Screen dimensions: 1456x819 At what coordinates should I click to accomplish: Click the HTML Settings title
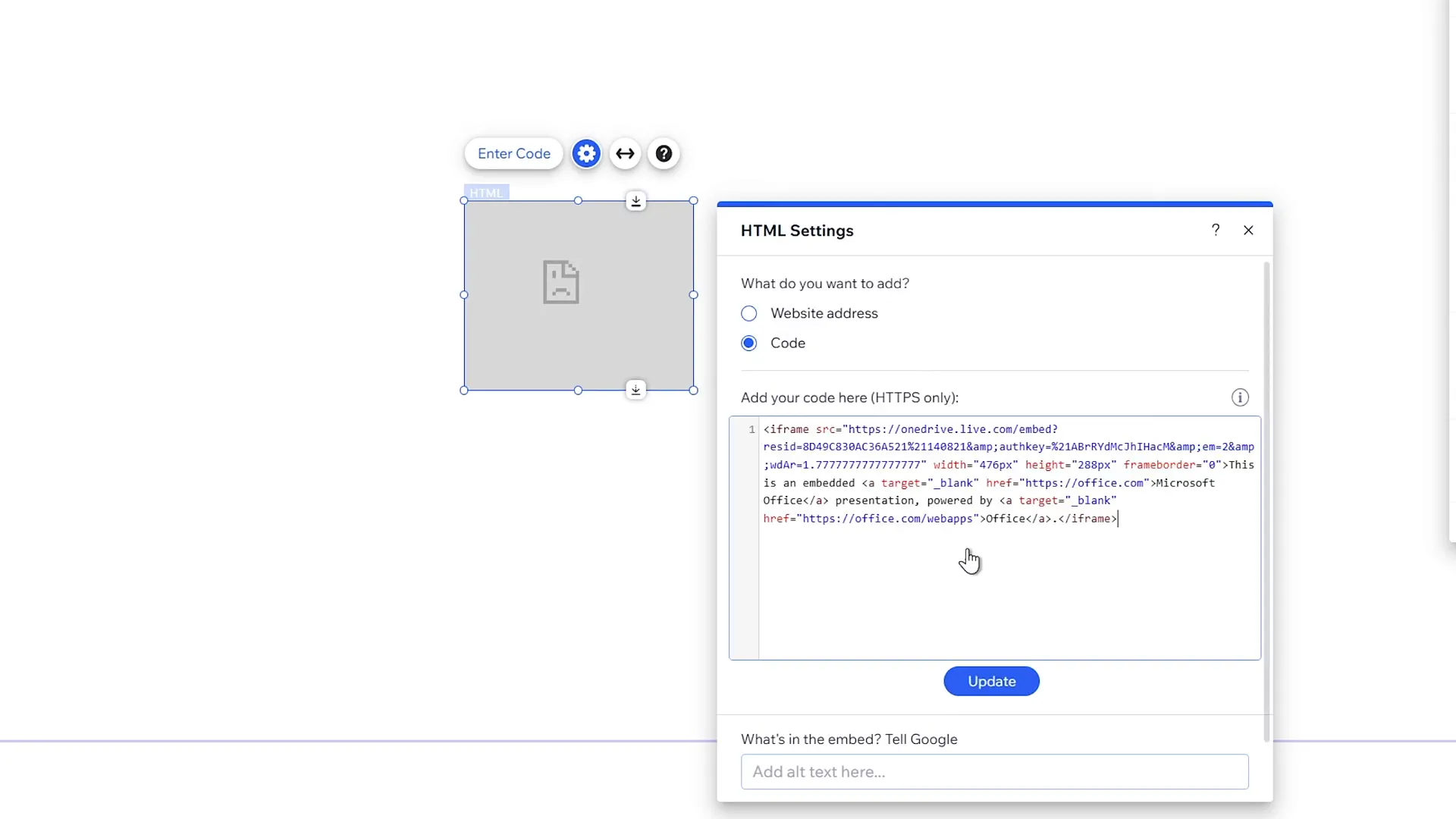pyautogui.click(x=797, y=231)
